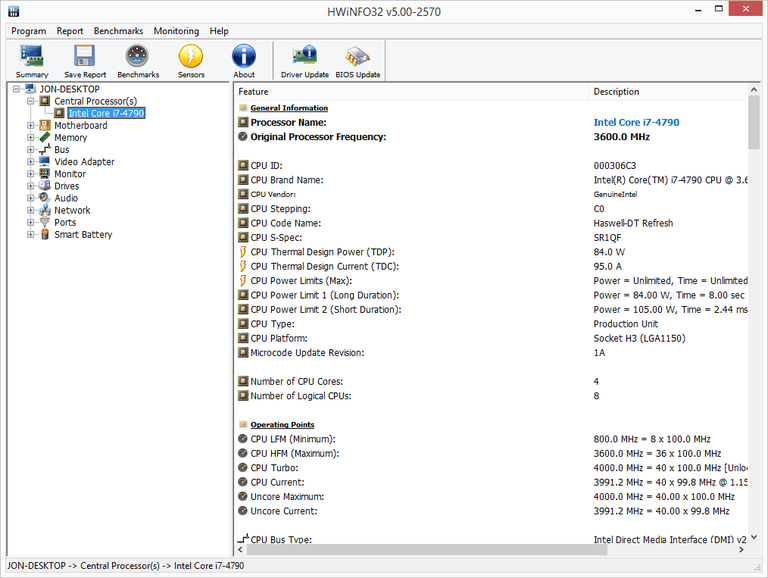768x578 pixels.
Task: Click the horizontal scrollbar left arrow
Action: pyautogui.click(x=240, y=550)
